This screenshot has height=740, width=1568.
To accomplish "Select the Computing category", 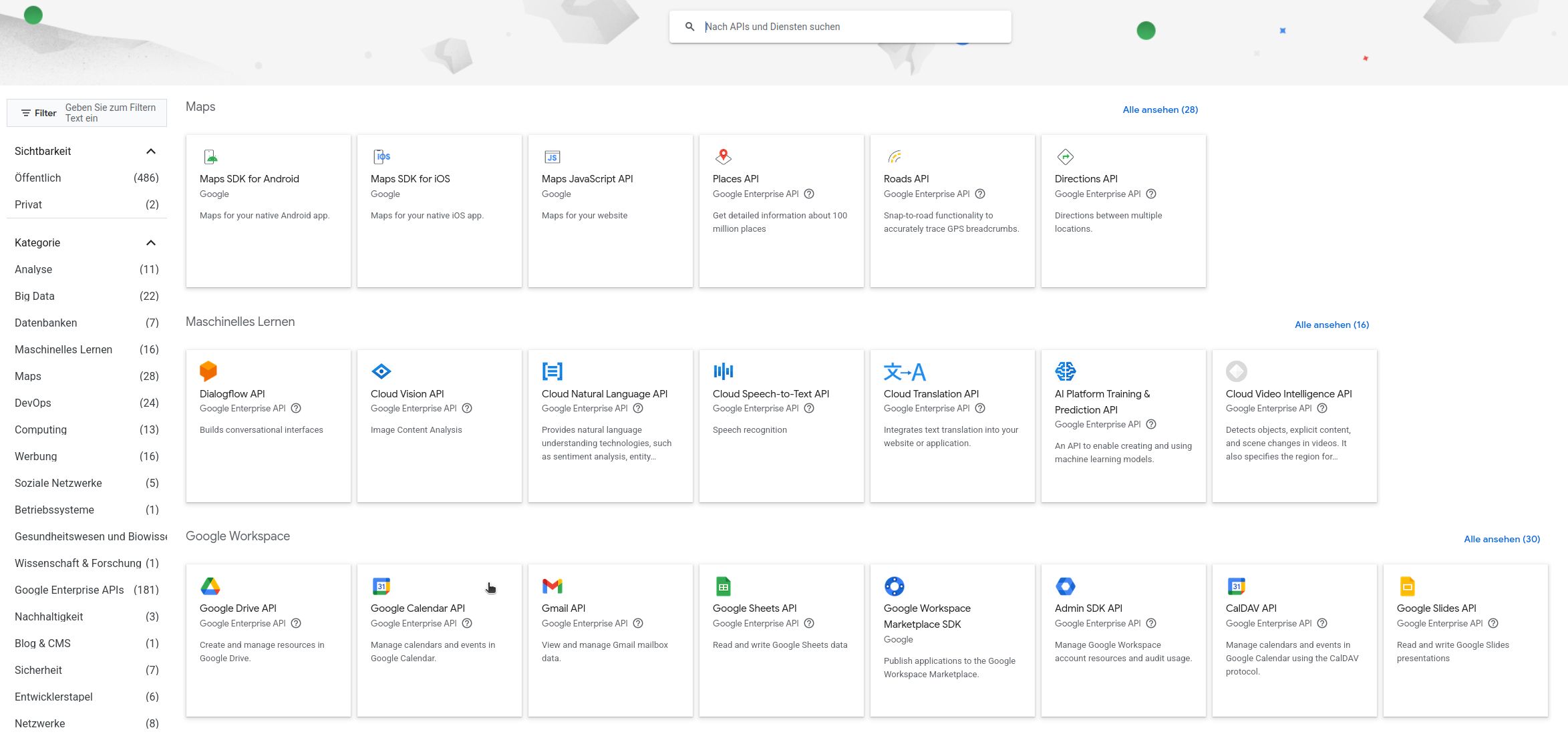I will (87, 429).
